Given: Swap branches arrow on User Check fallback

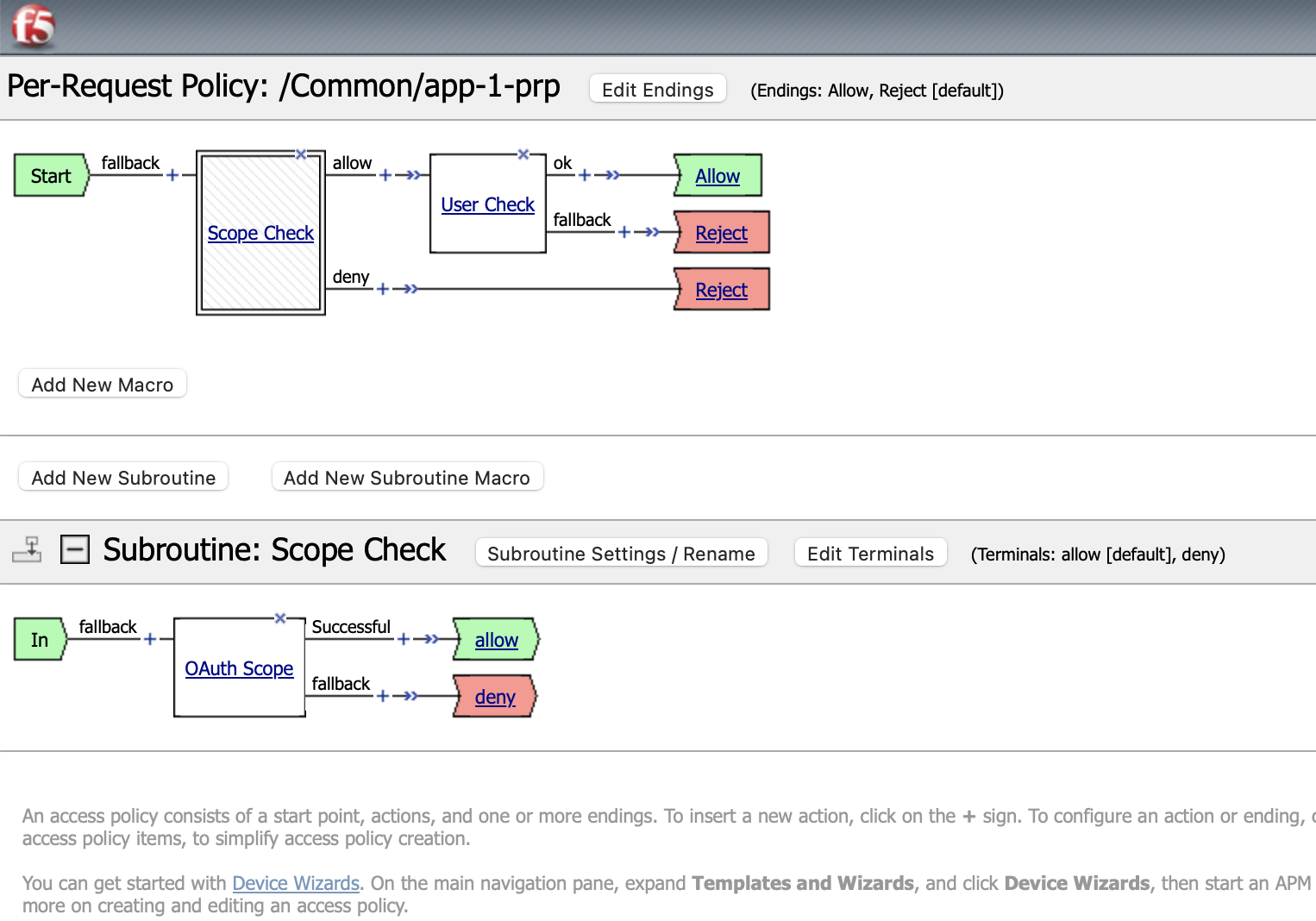Looking at the screenshot, I should [650, 232].
